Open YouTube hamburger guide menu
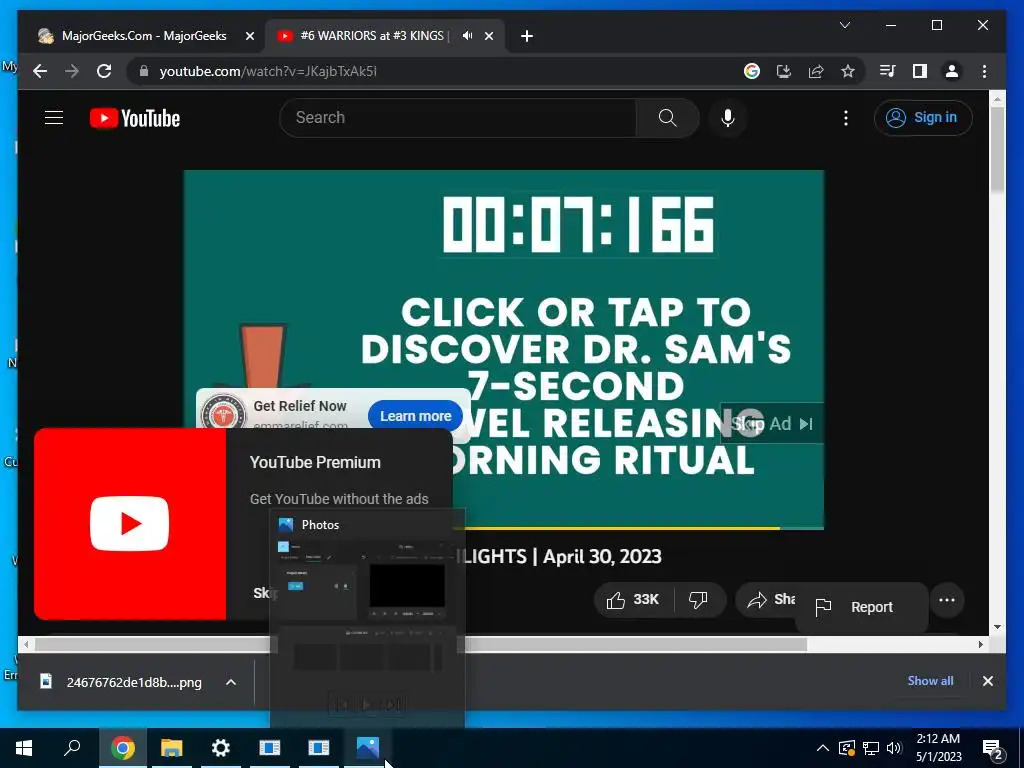Screen dimensions: 1024x768 54,118
